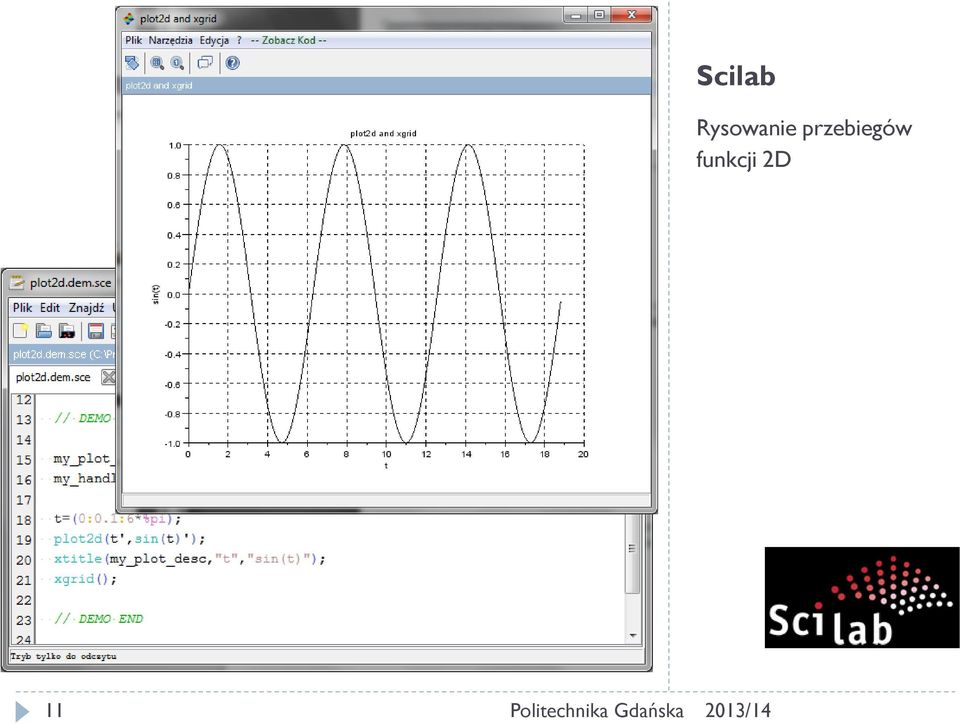Click the editor scrollbar down arrow
This screenshot has height=724, width=960.
tap(632, 636)
